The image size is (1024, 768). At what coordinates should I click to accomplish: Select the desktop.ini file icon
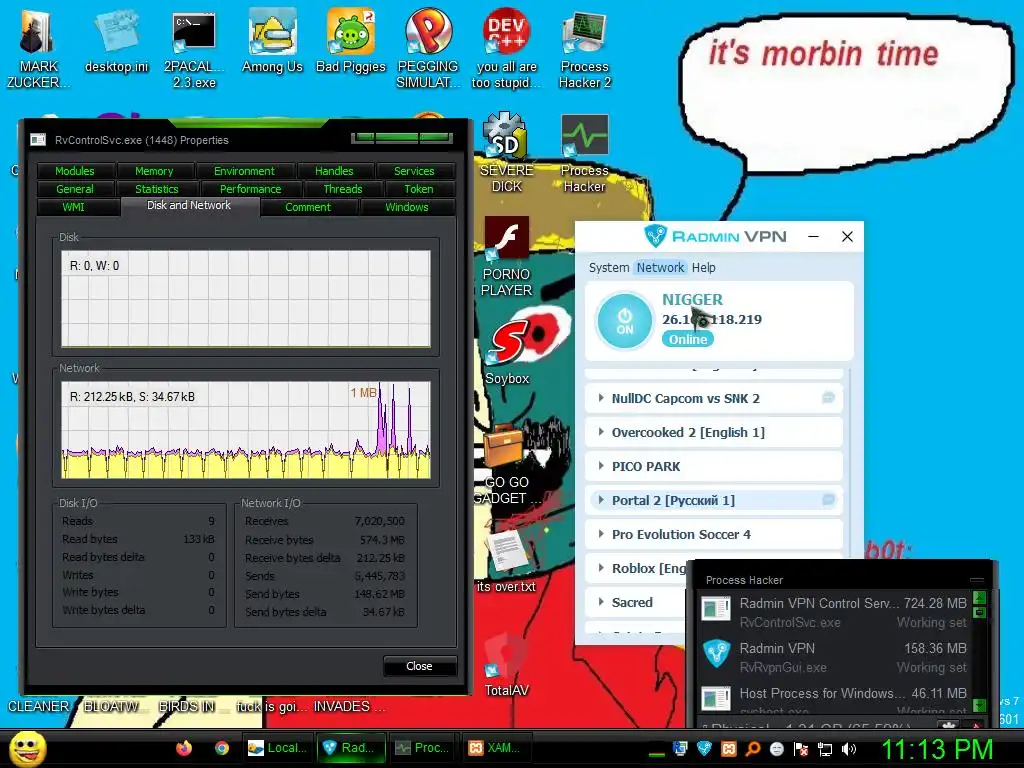point(116,42)
